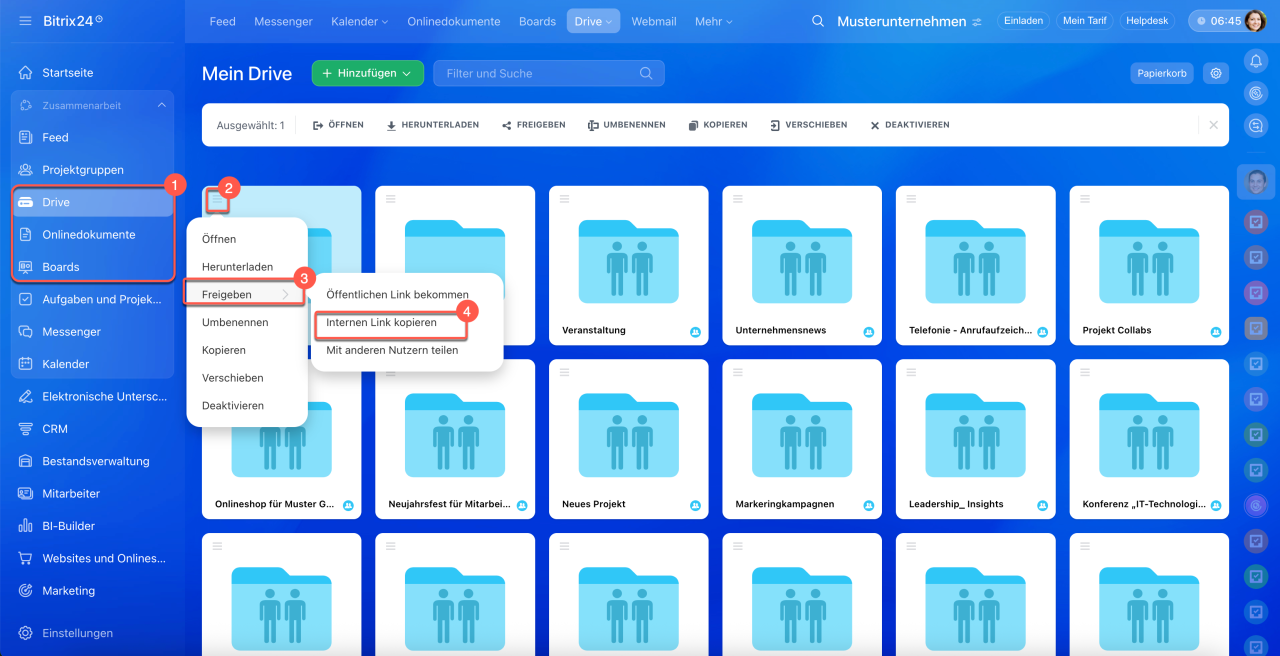This screenshot has width=1280, height=656.
Task: Open the hamburger menu beside Bitrix24 logo
Action: tap(25, 21)
